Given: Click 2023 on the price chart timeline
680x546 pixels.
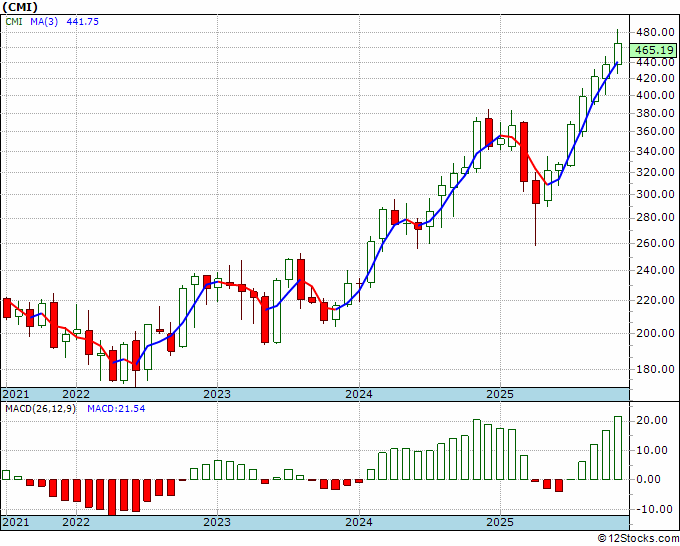Looking at the screenshot, I should pos(217,394).
